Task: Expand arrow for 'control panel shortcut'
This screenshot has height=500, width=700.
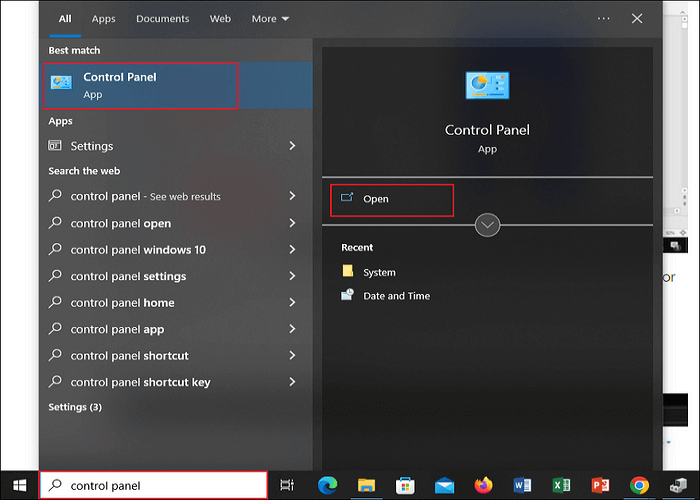Action: tap(292, 355)
